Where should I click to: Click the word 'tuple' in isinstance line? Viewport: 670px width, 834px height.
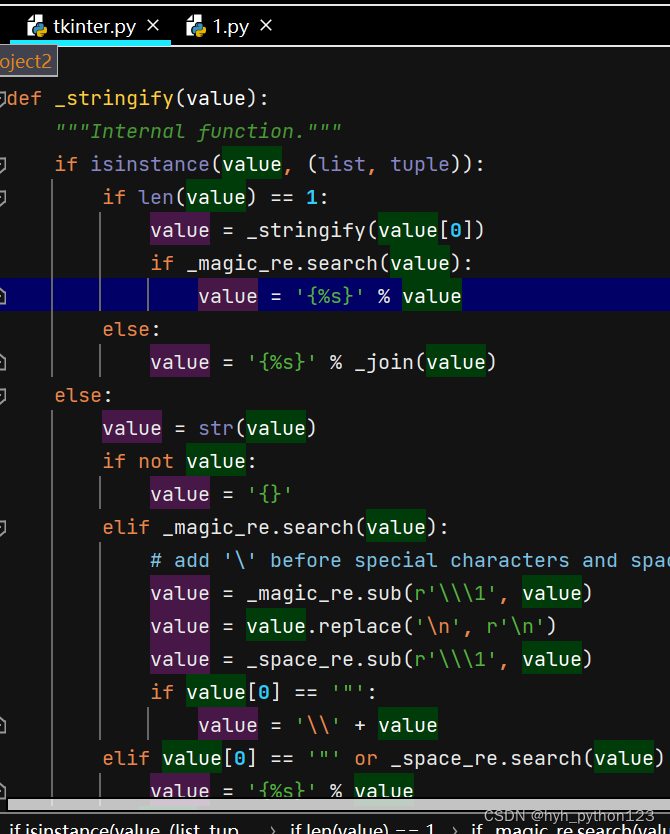pos(420,164)
